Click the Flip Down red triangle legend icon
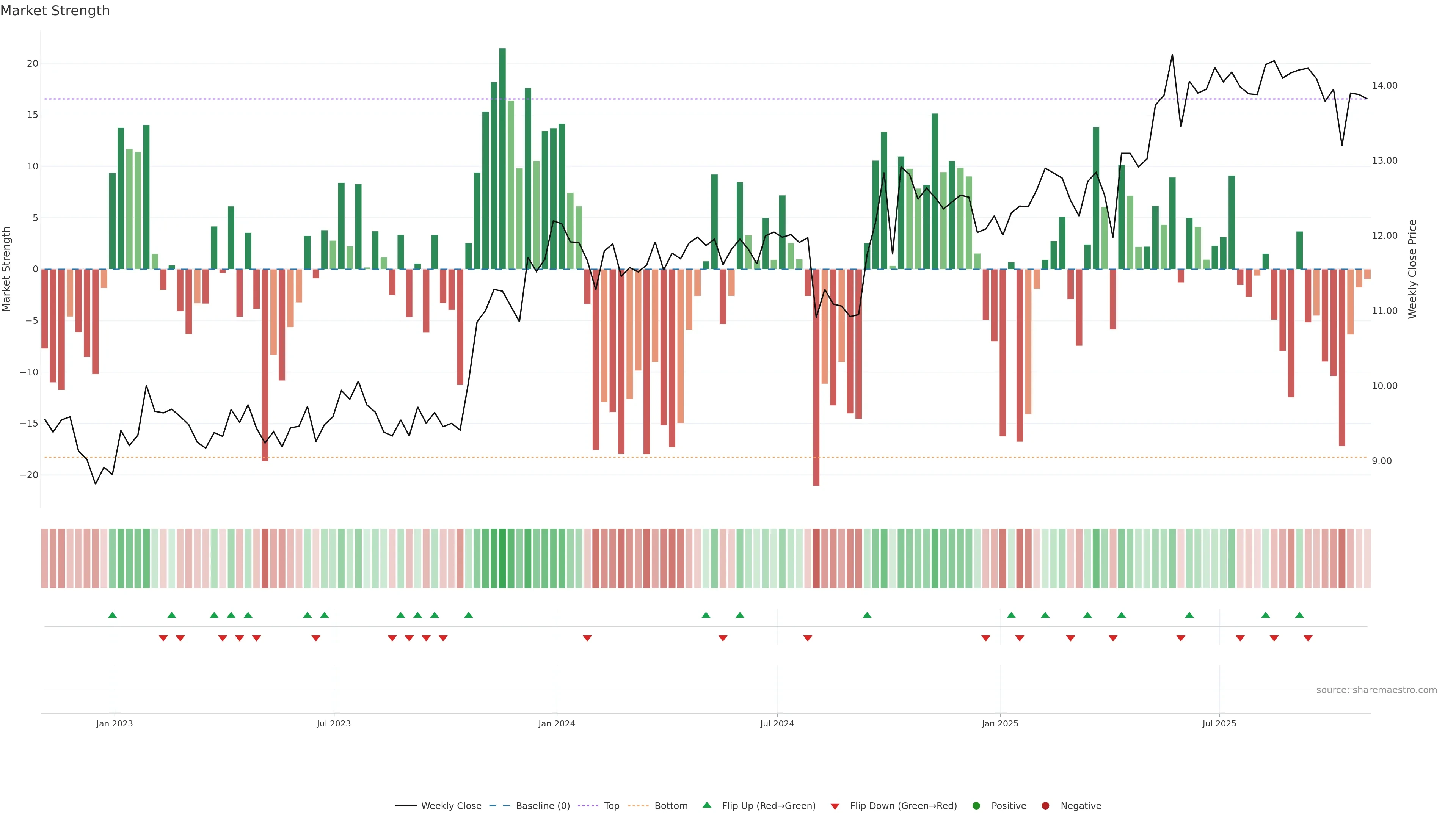 (x=835, y=806)
